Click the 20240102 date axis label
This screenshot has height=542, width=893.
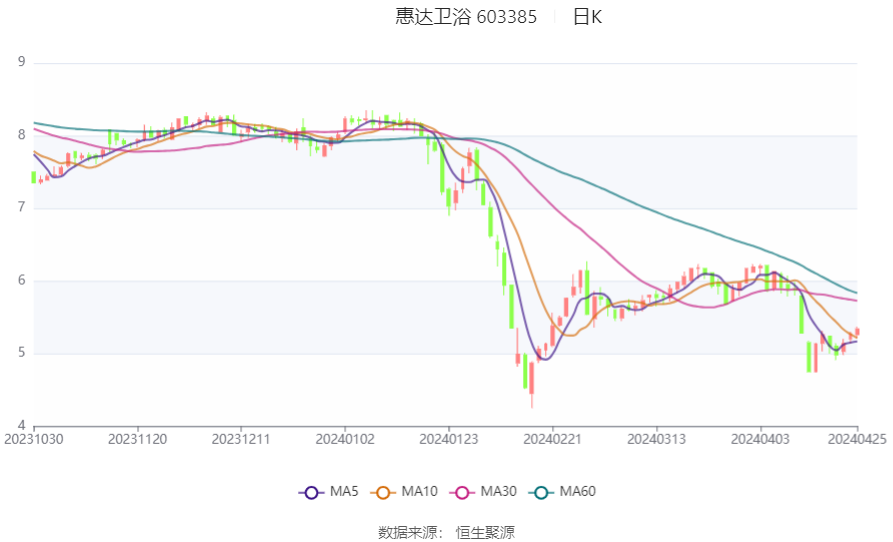click(x=345, y=439)
